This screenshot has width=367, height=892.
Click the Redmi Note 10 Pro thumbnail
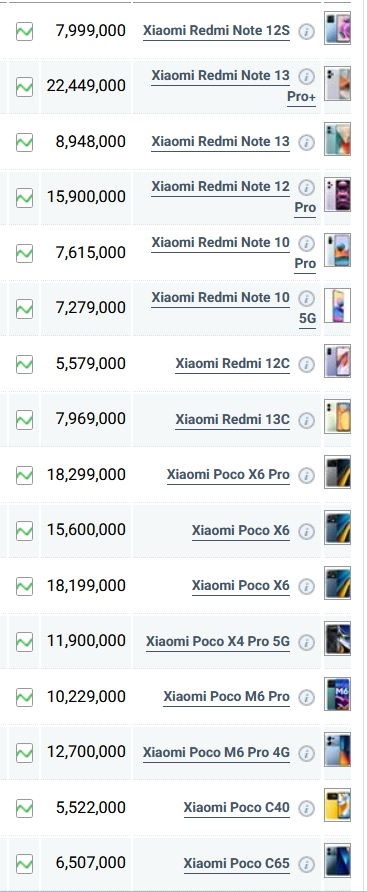click(337, 250)
